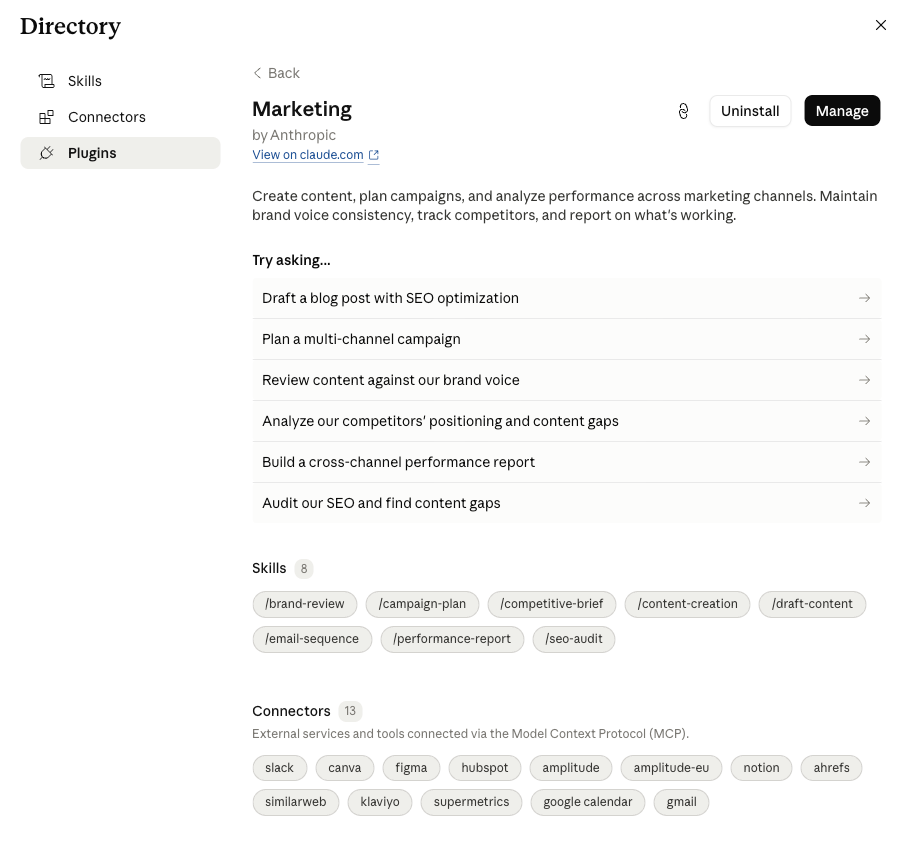Click the canva connector chip
907x847 pixels.
pos(345,768)
